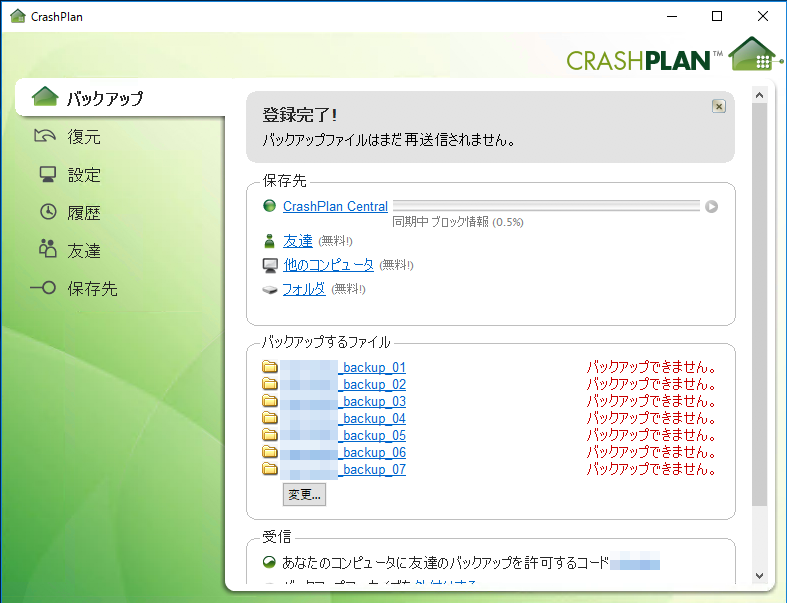The width and height of the screenshot is (787, 603).
Task: Click the green person icon beside 友達
Action: click(270, 241)
